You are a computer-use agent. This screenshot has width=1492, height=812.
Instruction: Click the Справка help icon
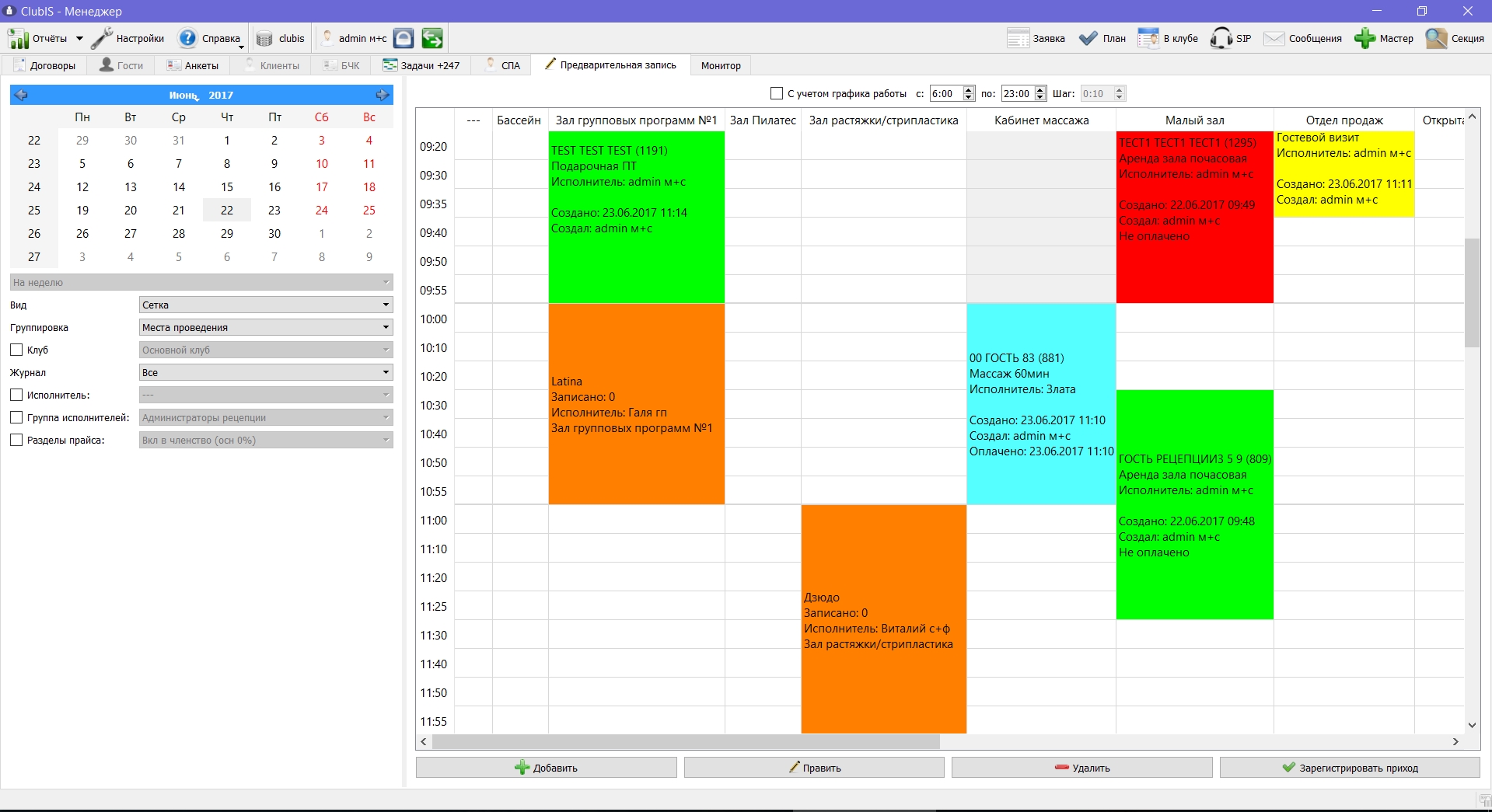coord(187,38)
